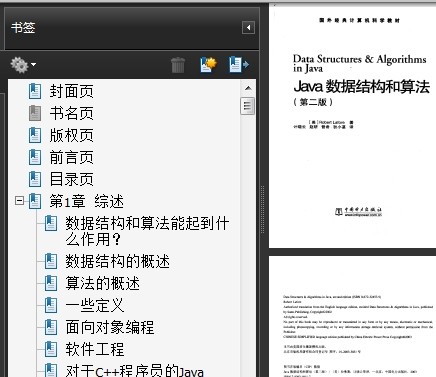Open 数据结构和算法能起到什么作用？ bookmark

147,231
